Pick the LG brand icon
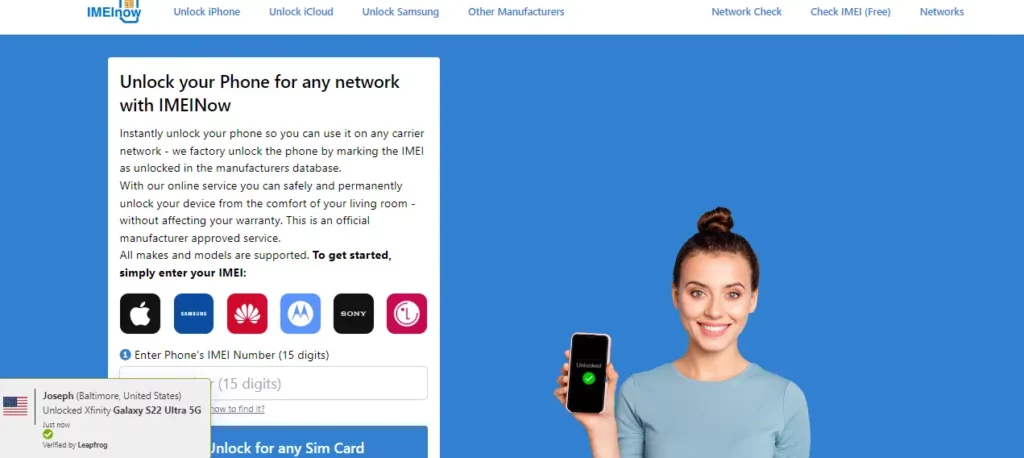The width and height of the screenshot is (1024, 458). coord(407,314)
